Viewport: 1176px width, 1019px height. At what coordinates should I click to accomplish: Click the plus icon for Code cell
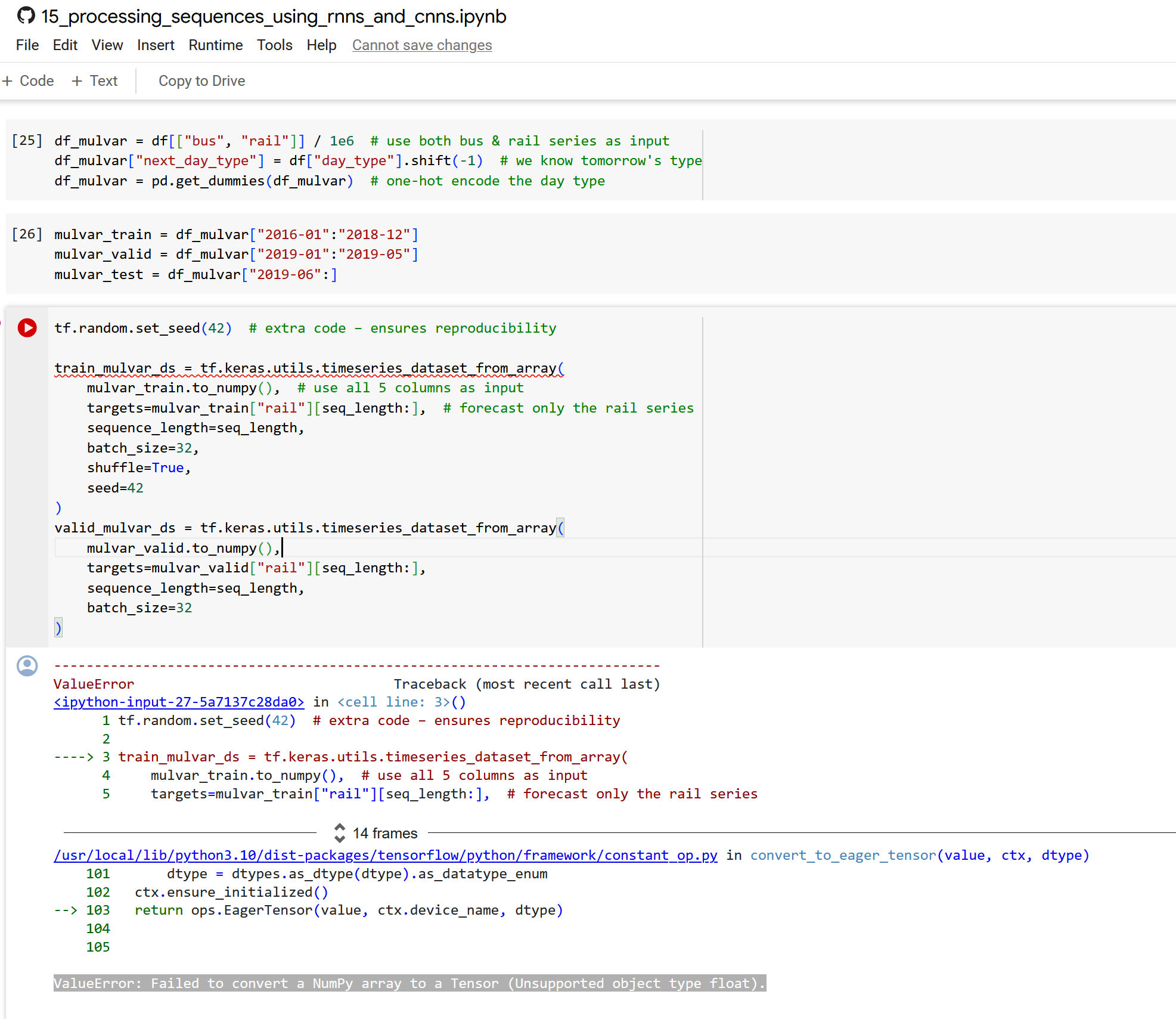(x=8, y=81)
